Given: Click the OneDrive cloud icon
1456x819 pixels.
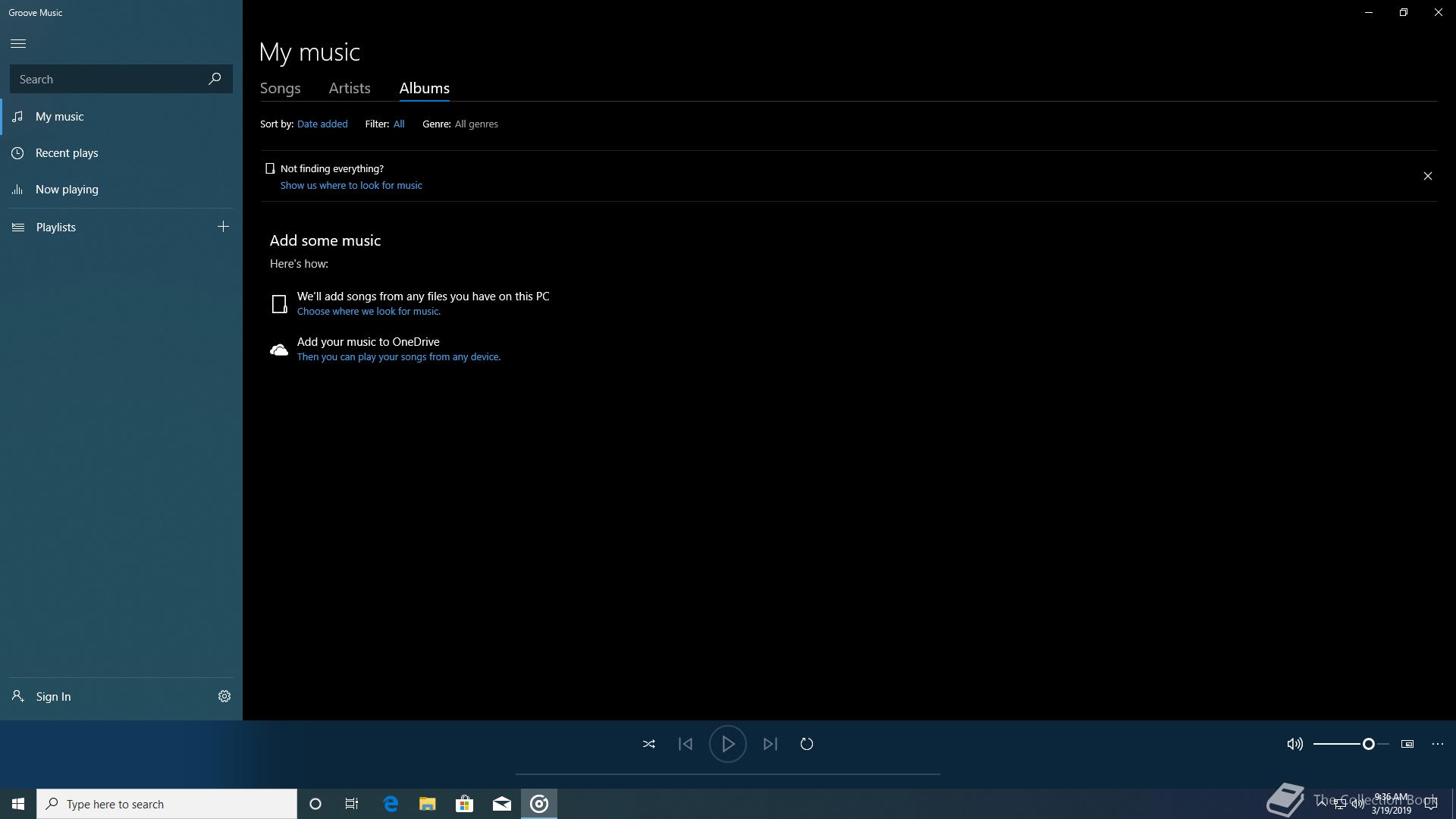Looking at the screenshot, I should click(279, 350).
